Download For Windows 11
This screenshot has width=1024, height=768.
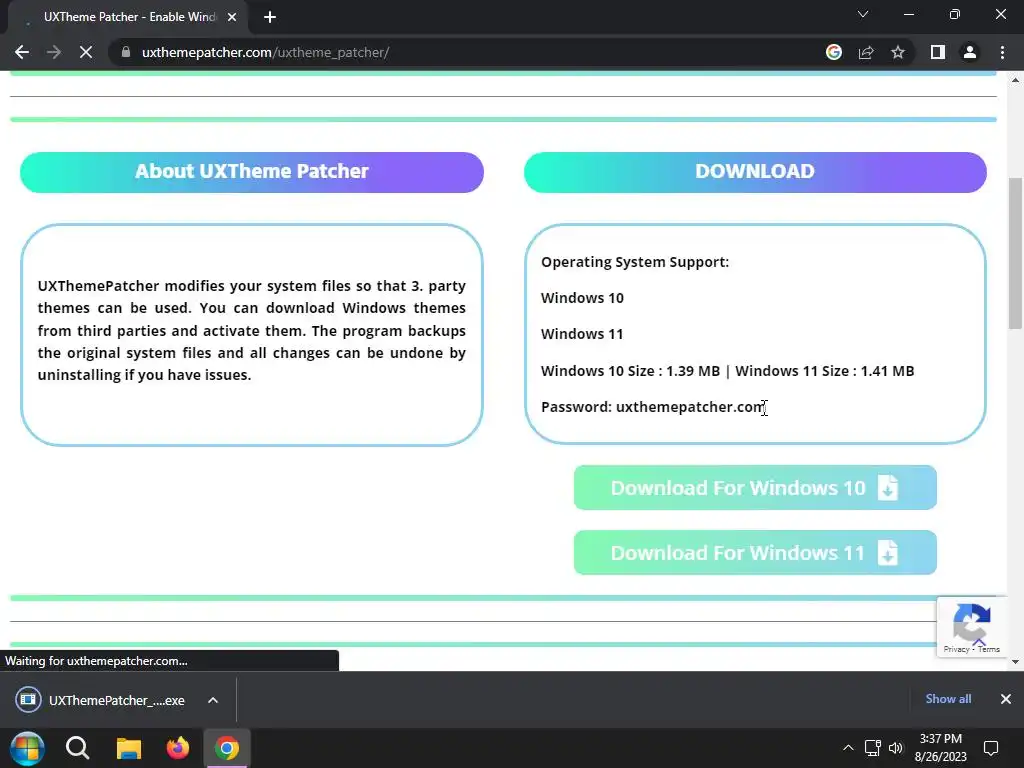[755, 552]
